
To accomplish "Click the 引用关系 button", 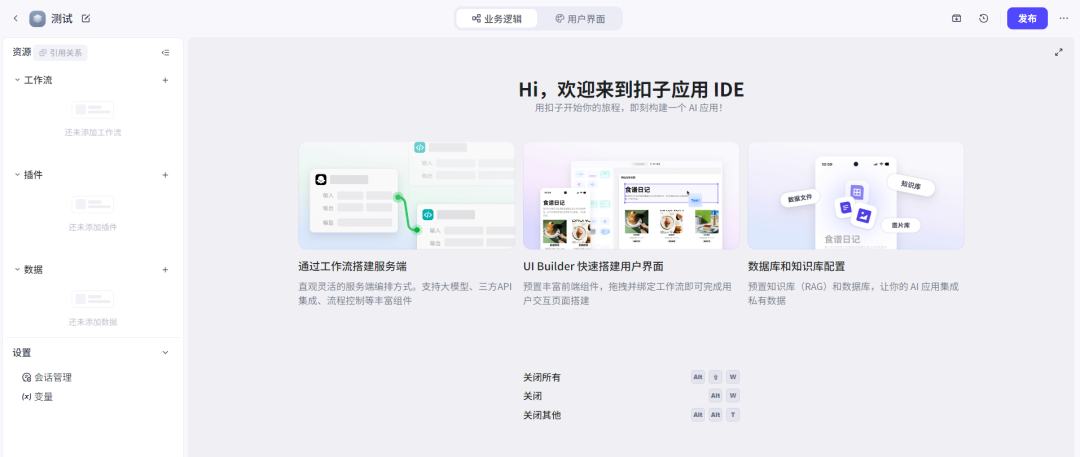I will pyautogui.click(x=60, y=53).
